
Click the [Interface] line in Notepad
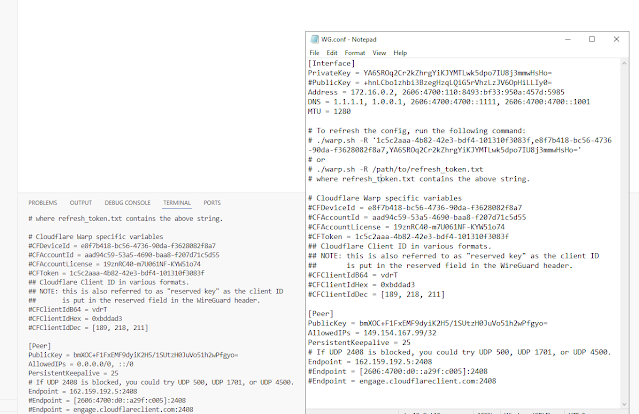pos(331,63)
